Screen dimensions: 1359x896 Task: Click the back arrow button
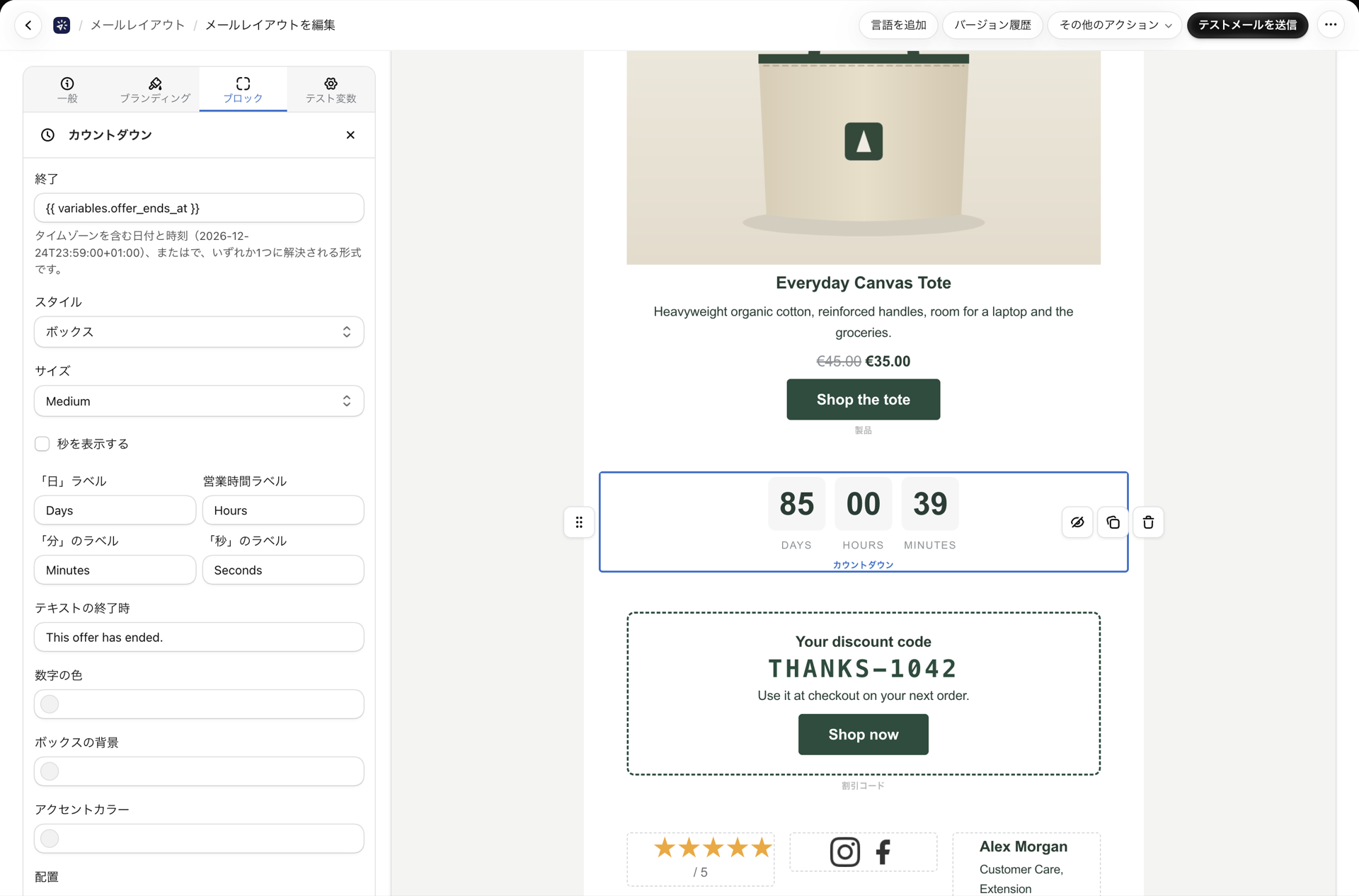(28, 25)
